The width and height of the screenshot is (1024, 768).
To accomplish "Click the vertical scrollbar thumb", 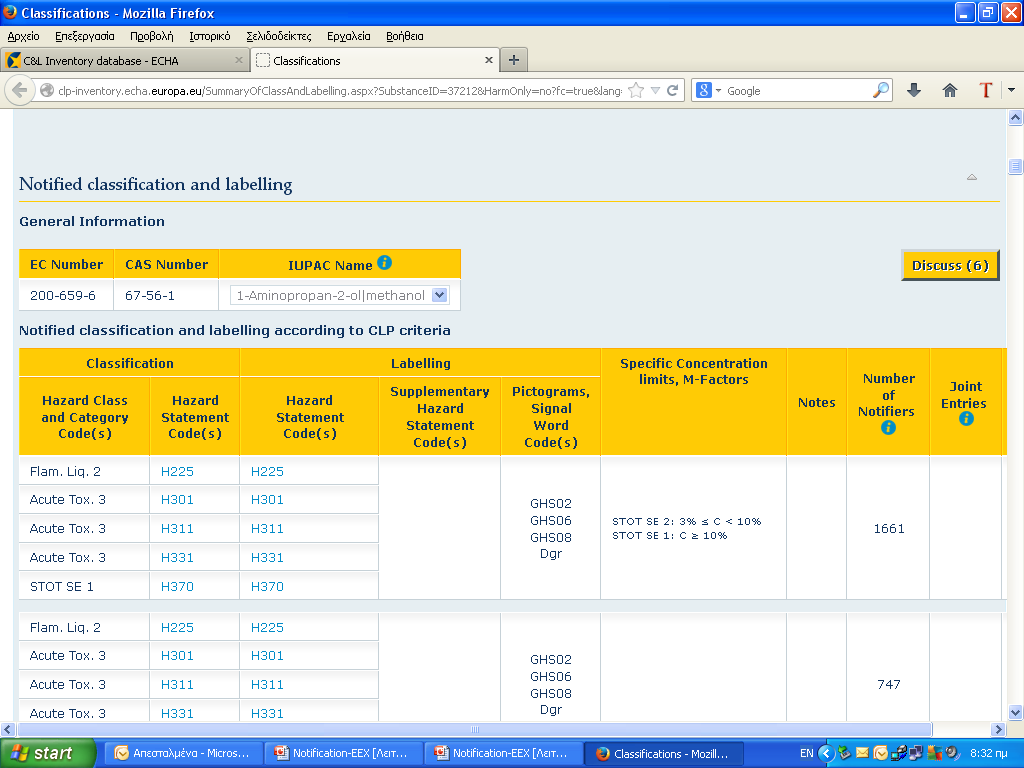I will click(1015, 166).
